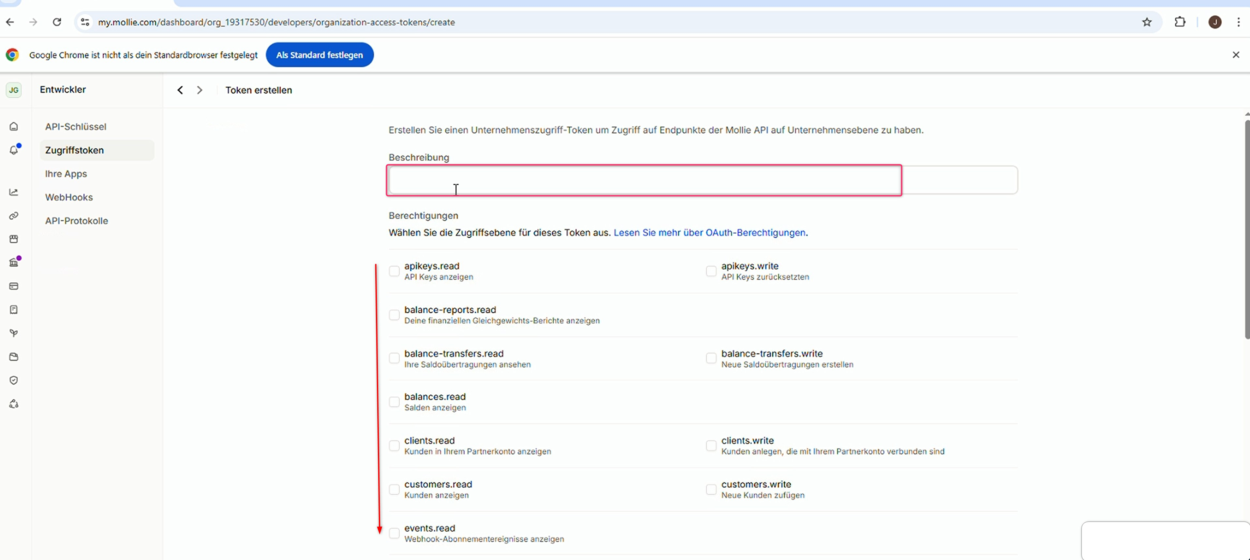Reload the page in browser

(x=57, y=22)
